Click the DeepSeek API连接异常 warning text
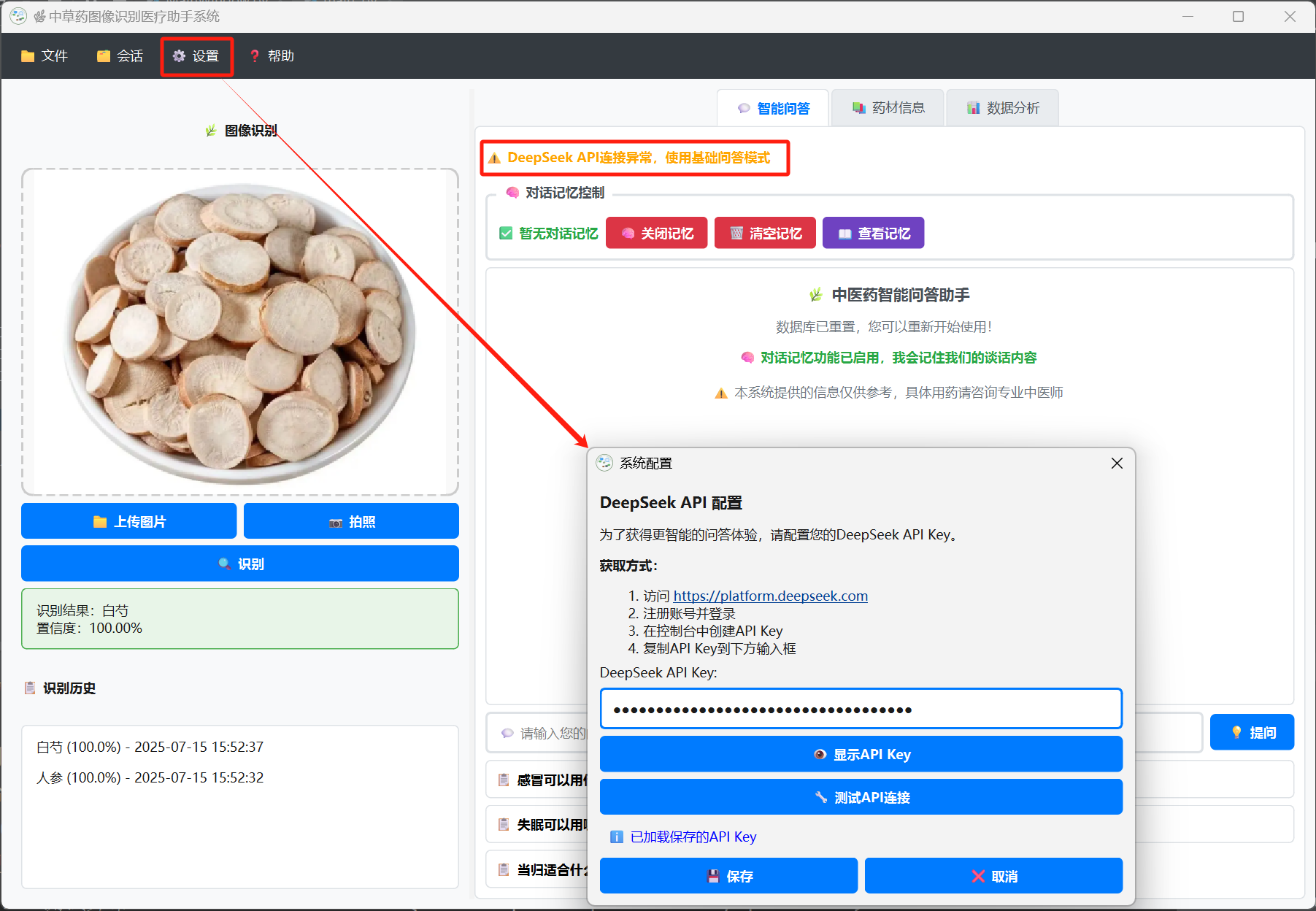The width and height of the screenshot is (1316, 911). [638, 158]
